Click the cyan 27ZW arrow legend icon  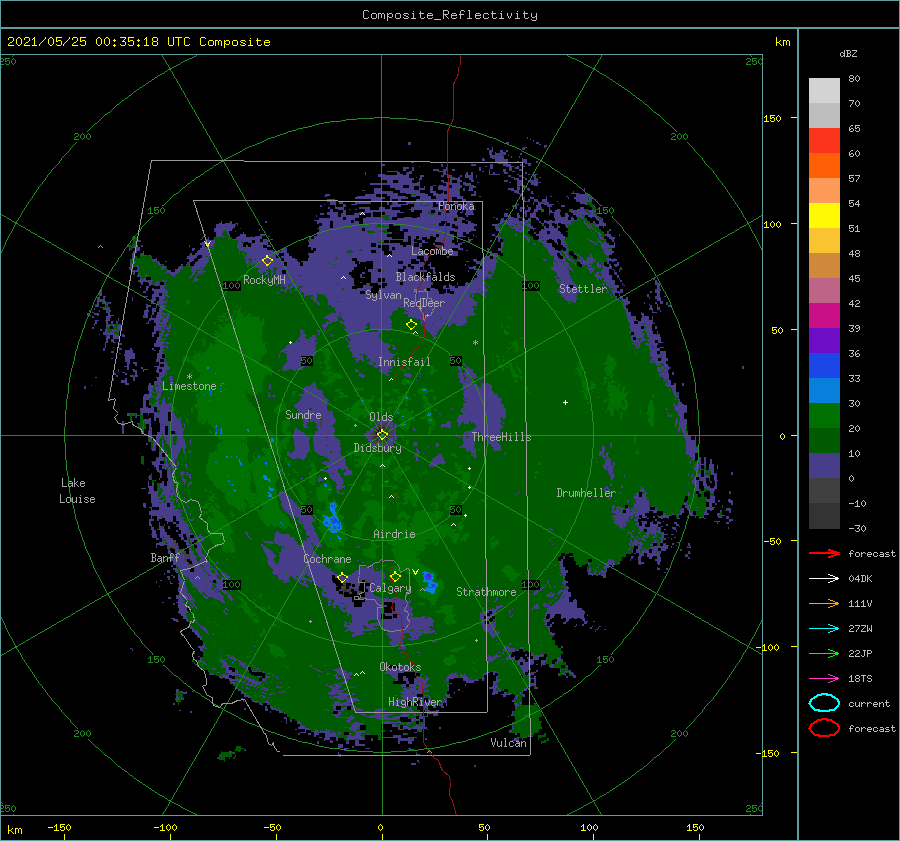tap(824, 629)
